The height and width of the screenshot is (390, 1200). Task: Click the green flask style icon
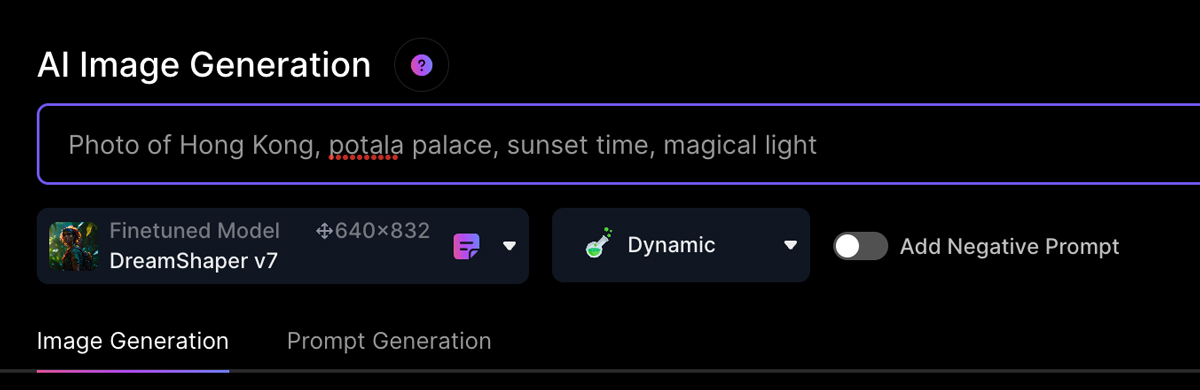tap(599, 245)
